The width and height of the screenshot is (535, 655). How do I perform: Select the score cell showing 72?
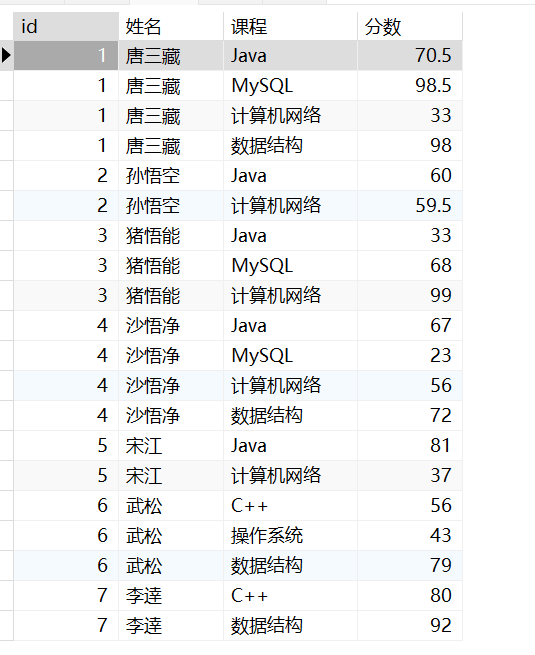(410, 416)
